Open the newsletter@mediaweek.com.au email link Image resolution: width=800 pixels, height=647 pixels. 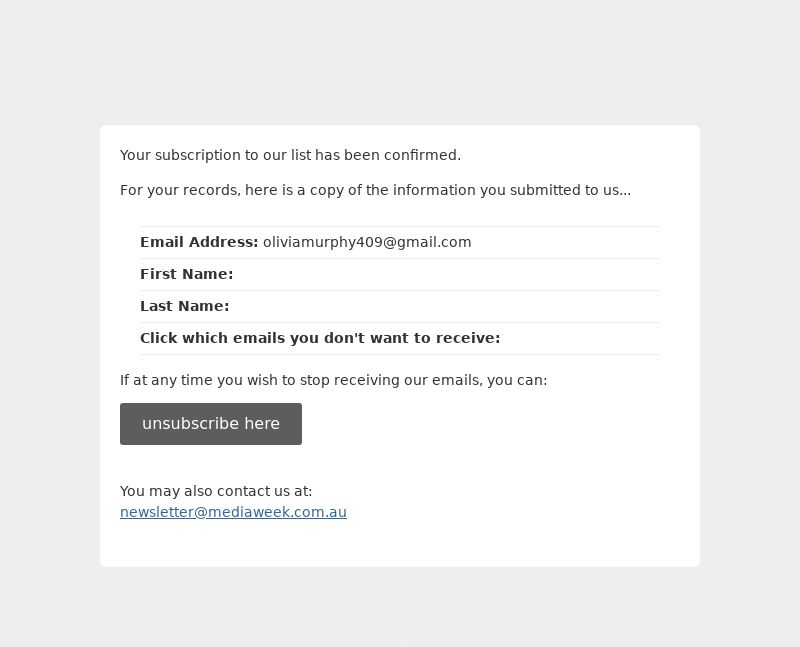(233, 512)
